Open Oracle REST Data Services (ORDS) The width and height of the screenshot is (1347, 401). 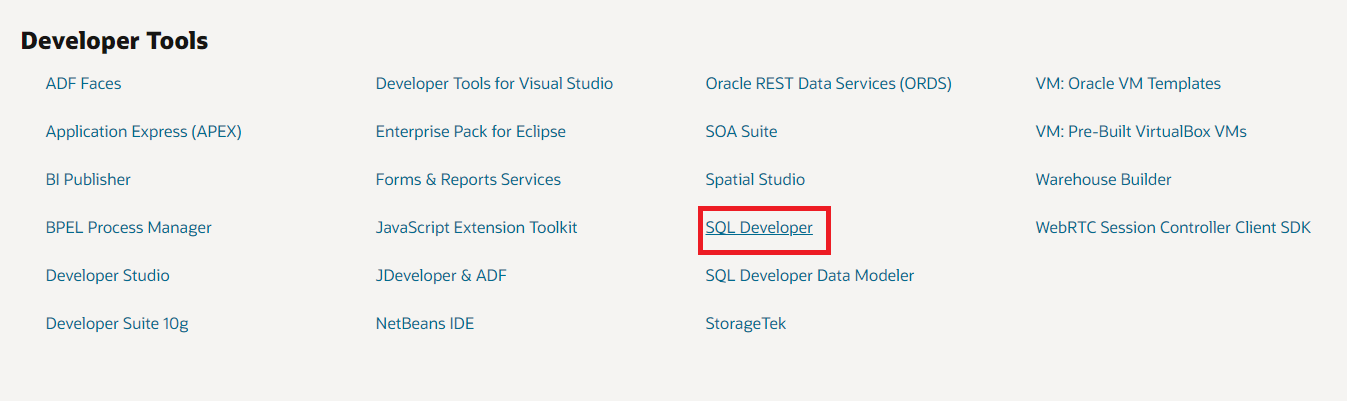tap(829, 84)
